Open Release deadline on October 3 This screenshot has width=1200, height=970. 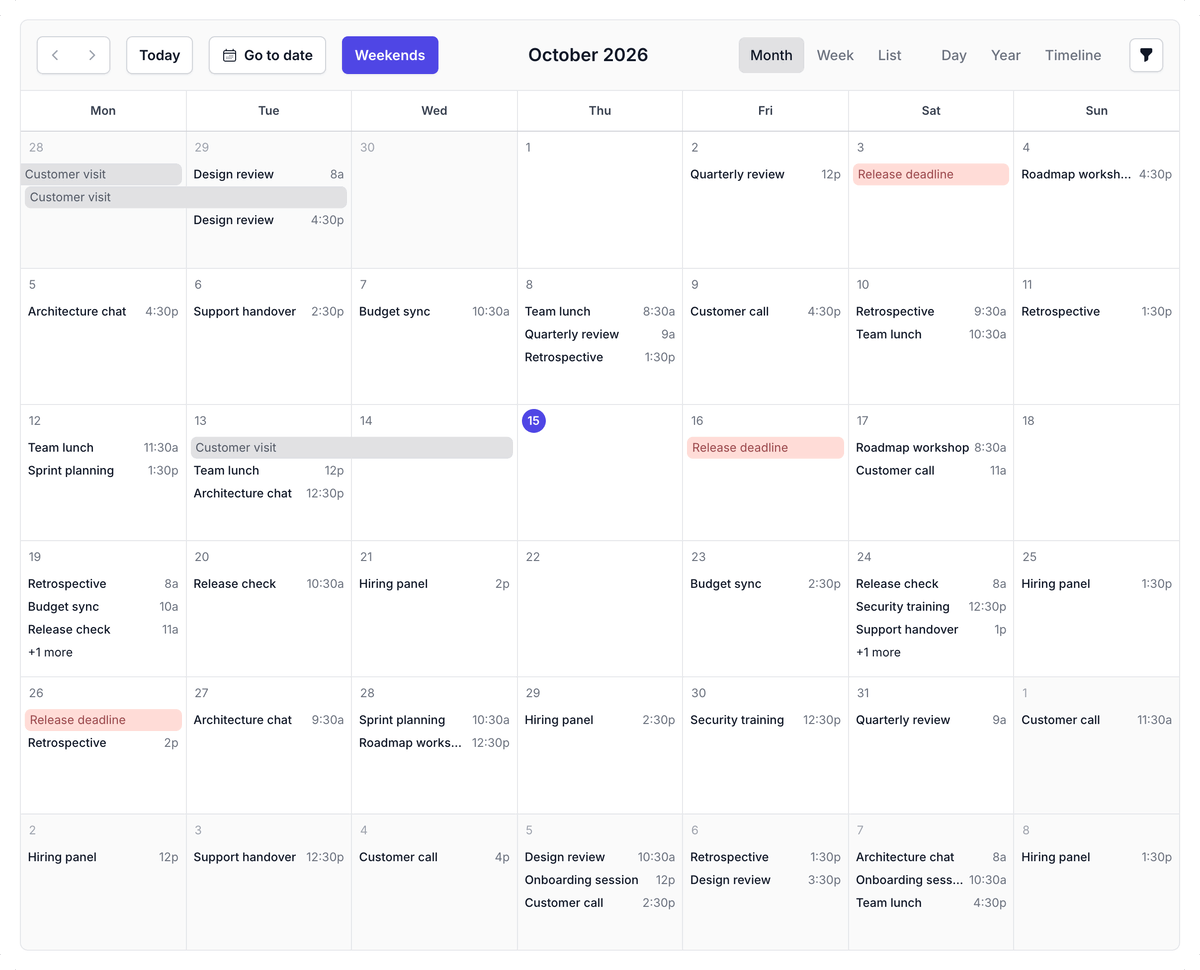pyautogui.click(x=931, y=174)
